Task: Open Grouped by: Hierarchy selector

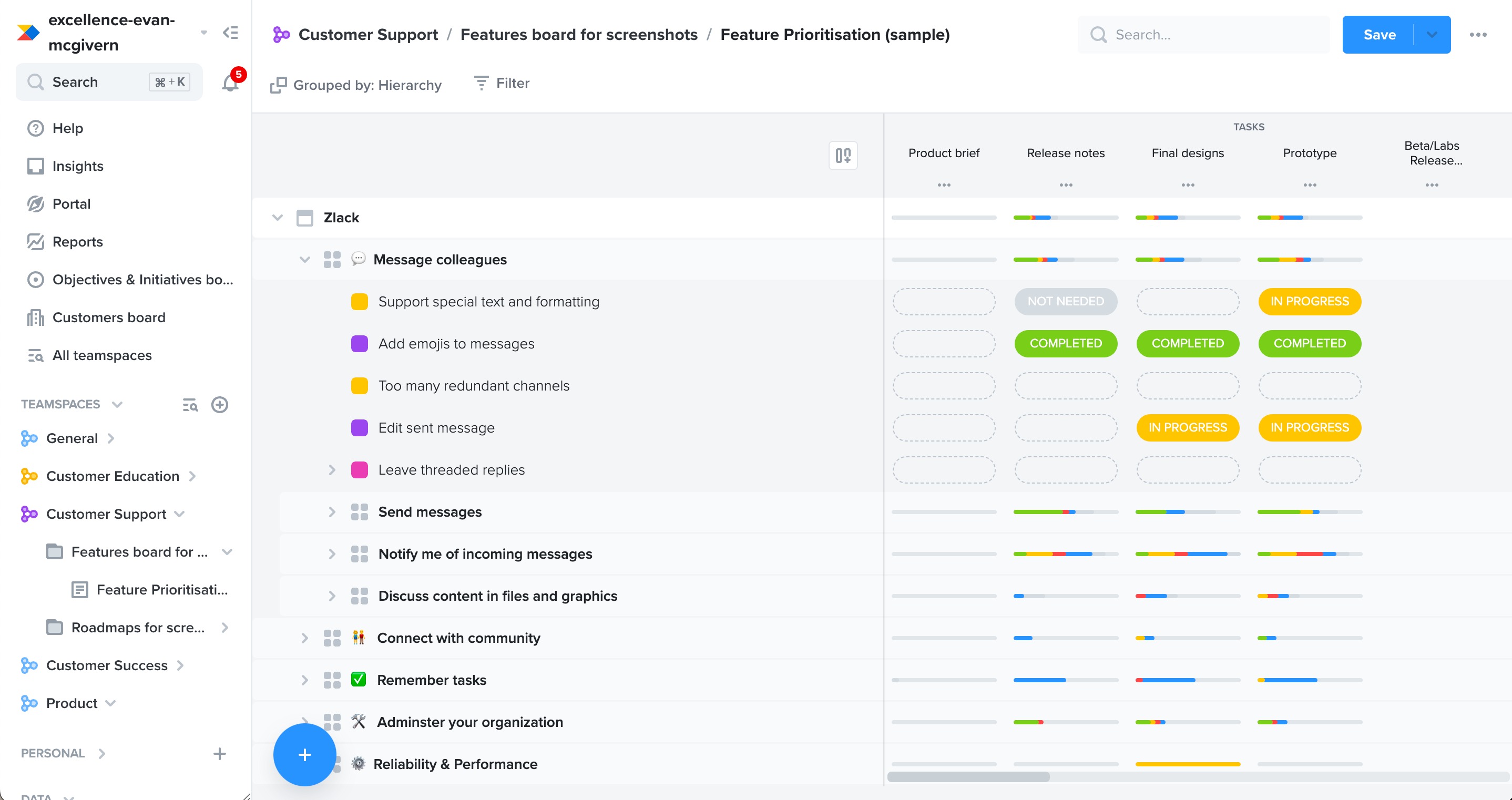Action: (356, 85)
